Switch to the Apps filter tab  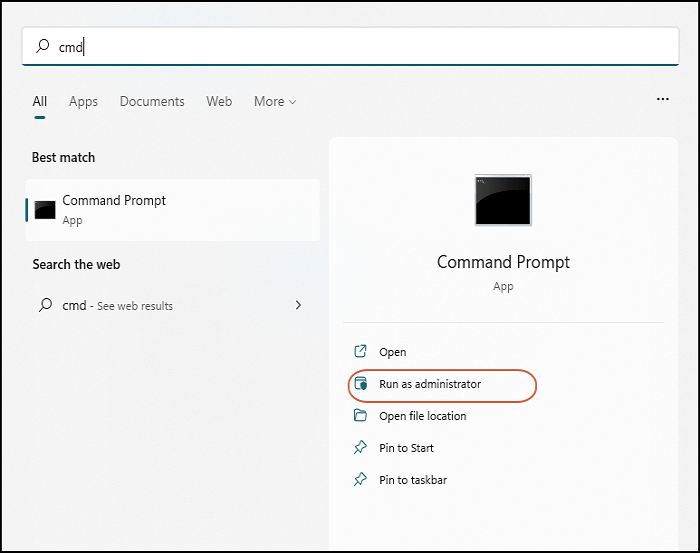pos(83,101)
